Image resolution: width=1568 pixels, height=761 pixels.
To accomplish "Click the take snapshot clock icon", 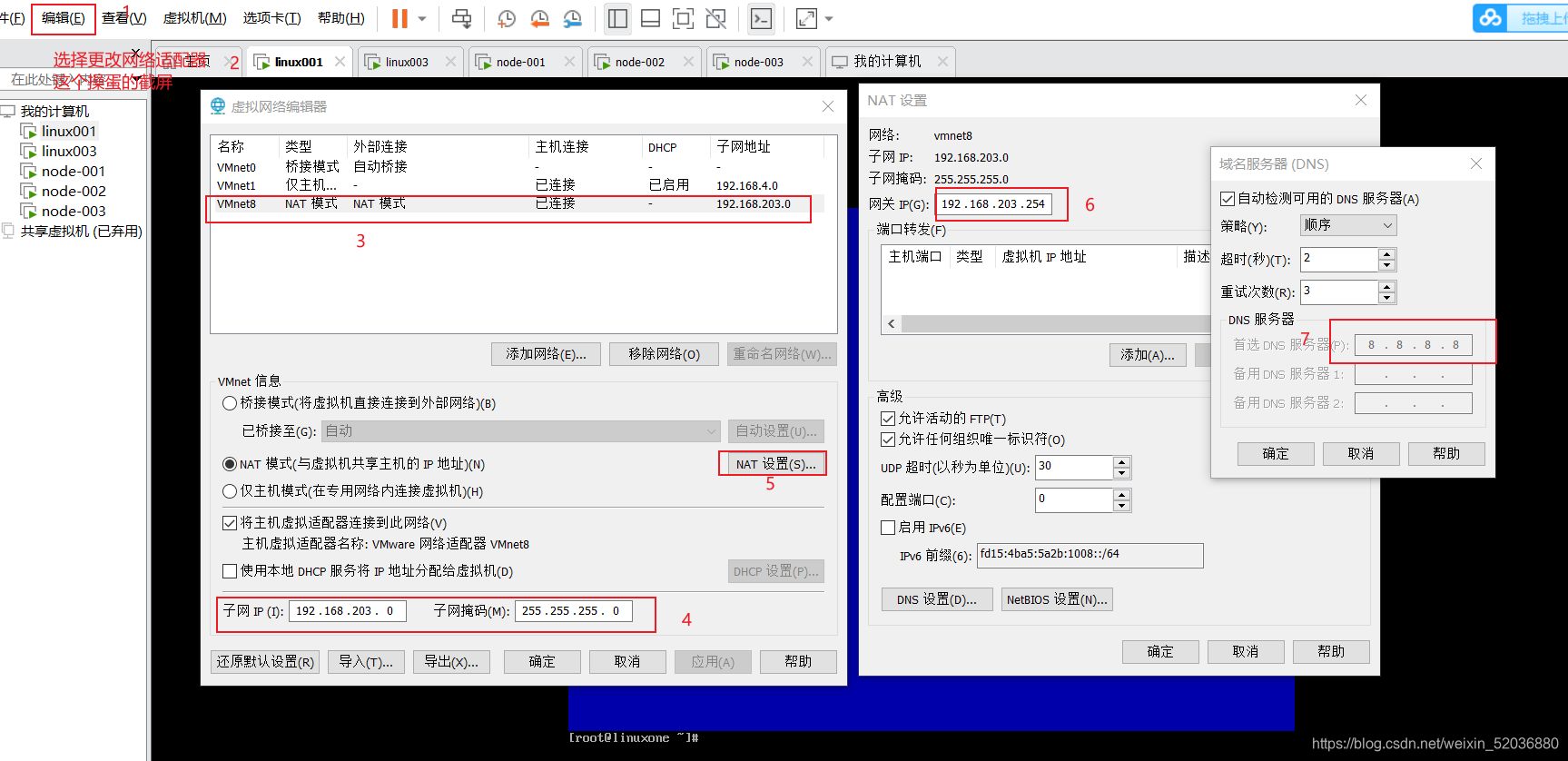I will (x=507, y=18).
